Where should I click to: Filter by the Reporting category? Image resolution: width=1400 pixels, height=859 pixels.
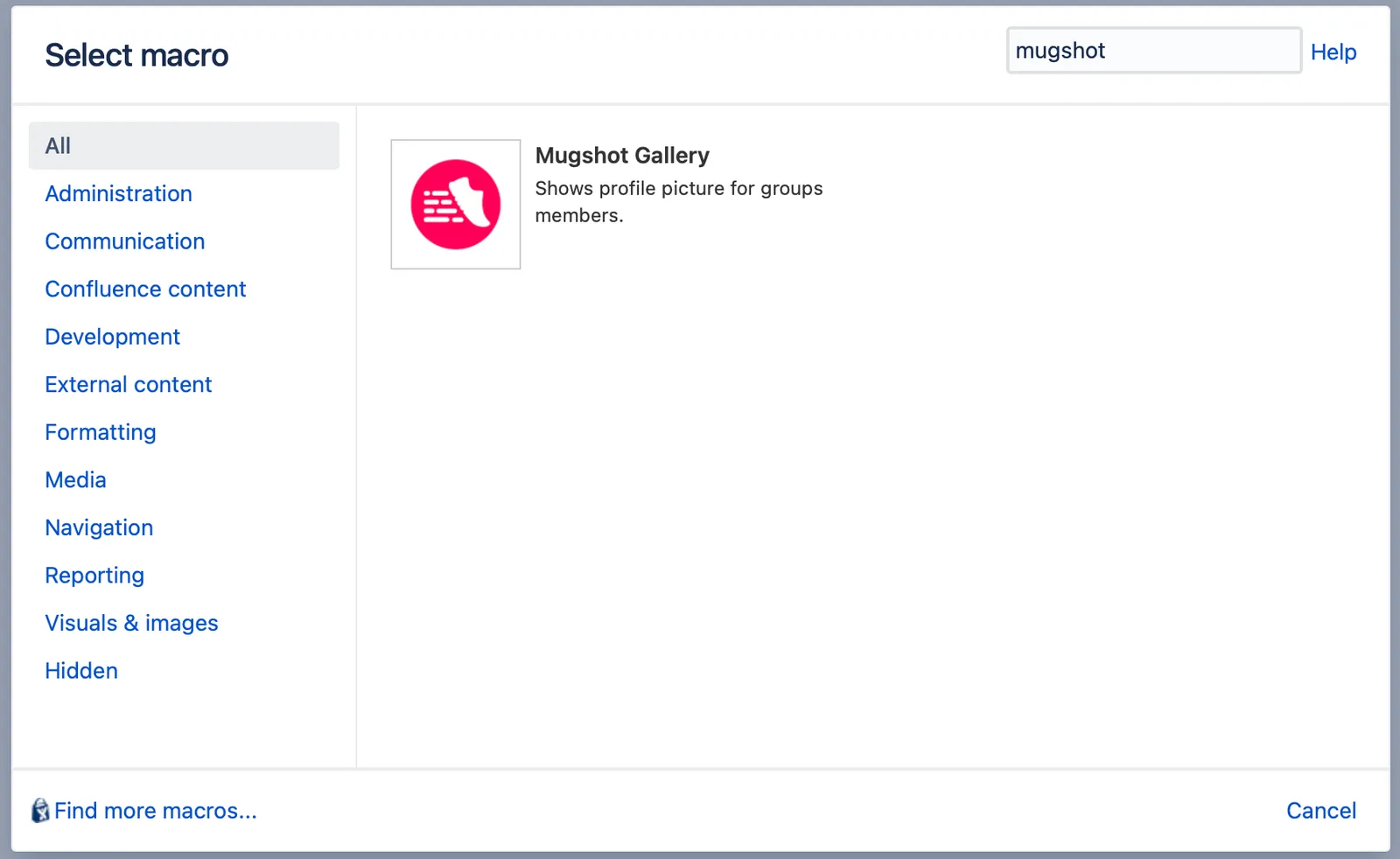pyautogui.click(x=94, y=576)
